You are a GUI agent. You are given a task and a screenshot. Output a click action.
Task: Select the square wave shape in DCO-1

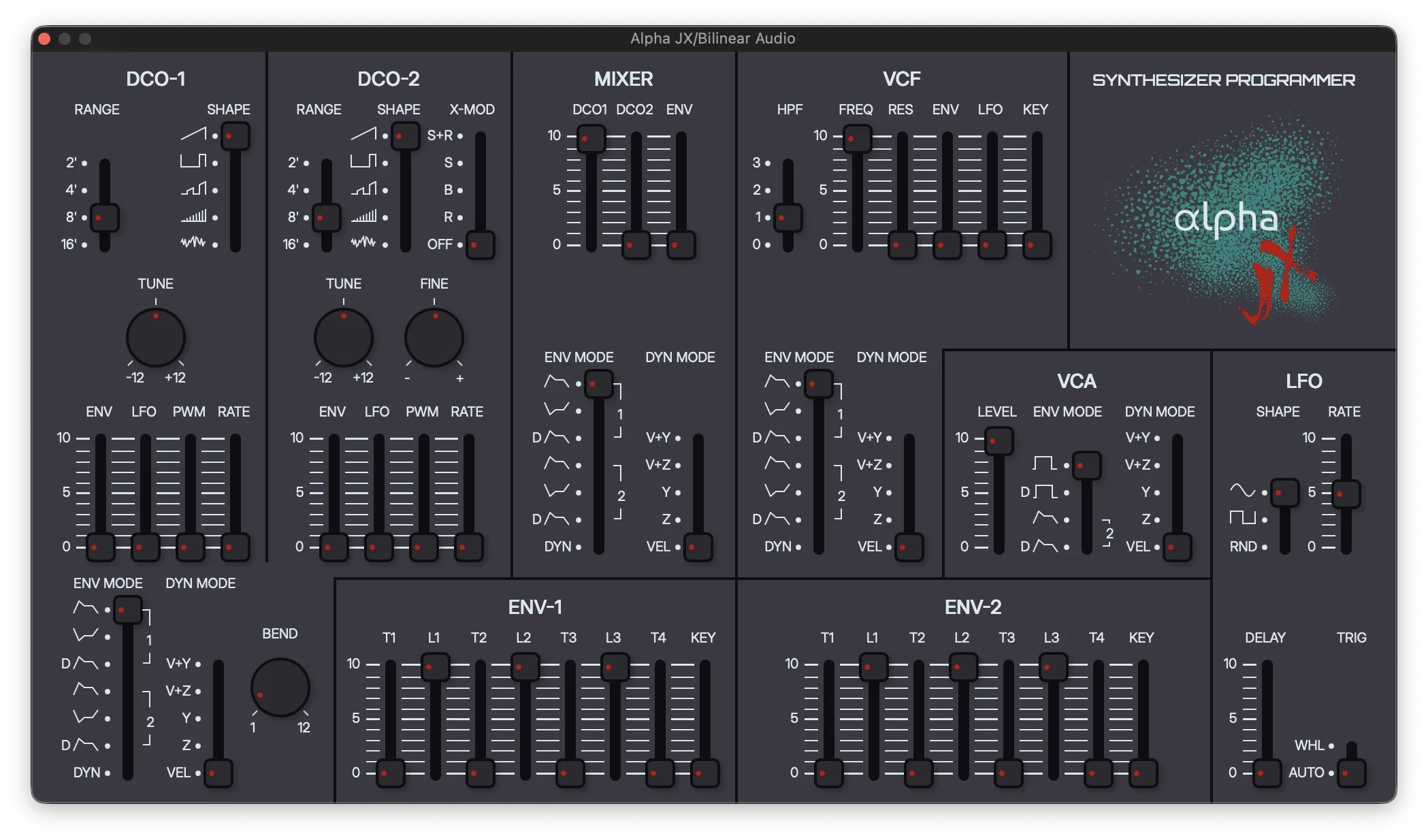(193, 162)
